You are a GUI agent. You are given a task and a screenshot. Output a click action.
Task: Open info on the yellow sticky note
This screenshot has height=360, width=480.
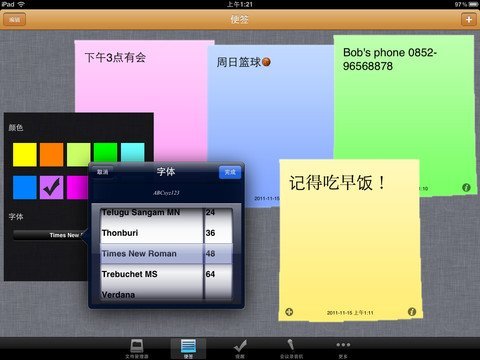[412, 312]
